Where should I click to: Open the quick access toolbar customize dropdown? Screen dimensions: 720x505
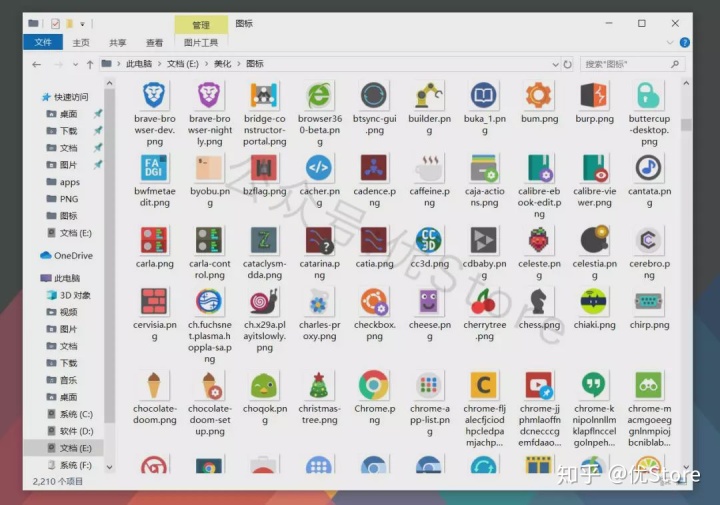pos(82,24)
